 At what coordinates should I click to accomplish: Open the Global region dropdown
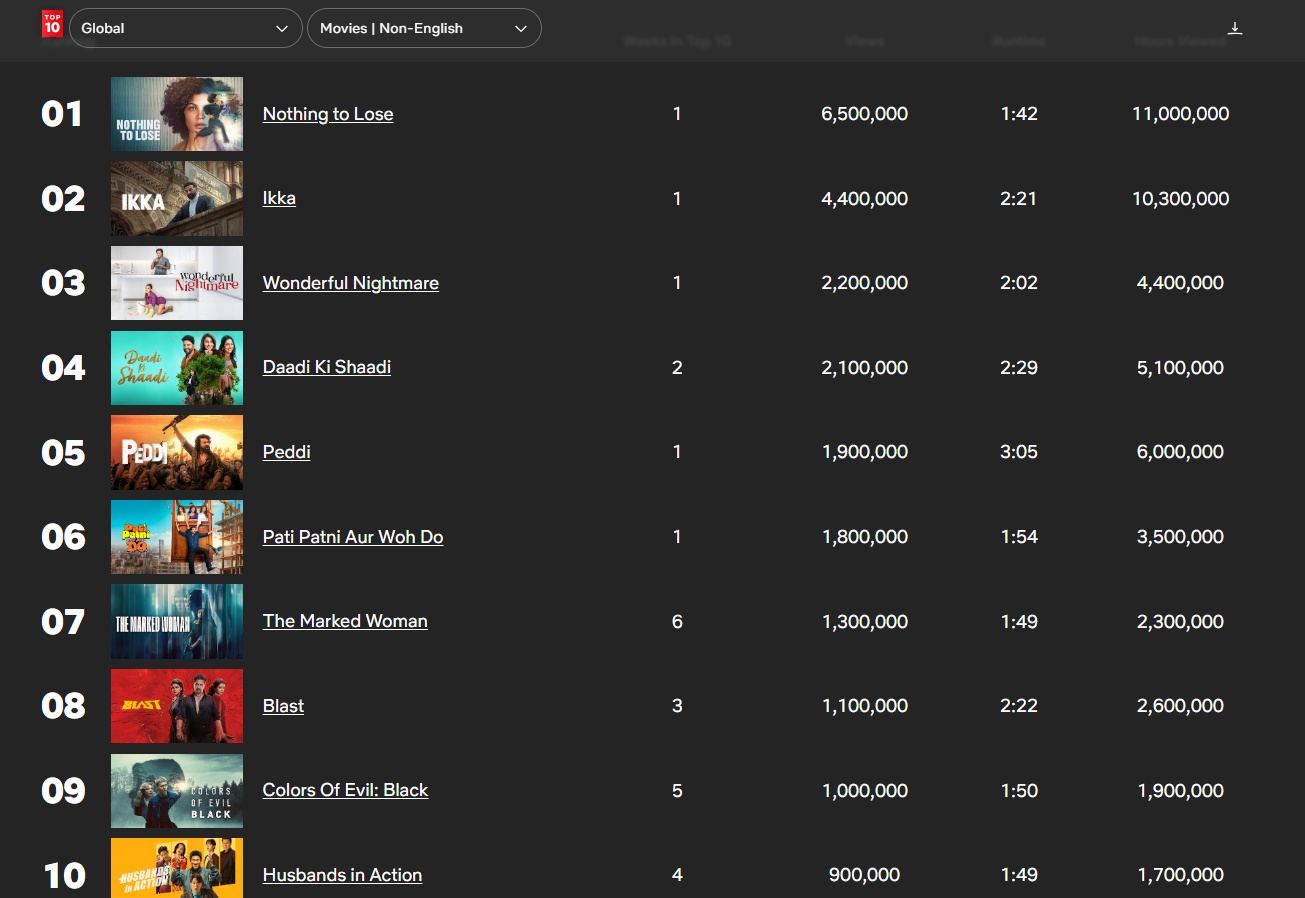[185, 28]
